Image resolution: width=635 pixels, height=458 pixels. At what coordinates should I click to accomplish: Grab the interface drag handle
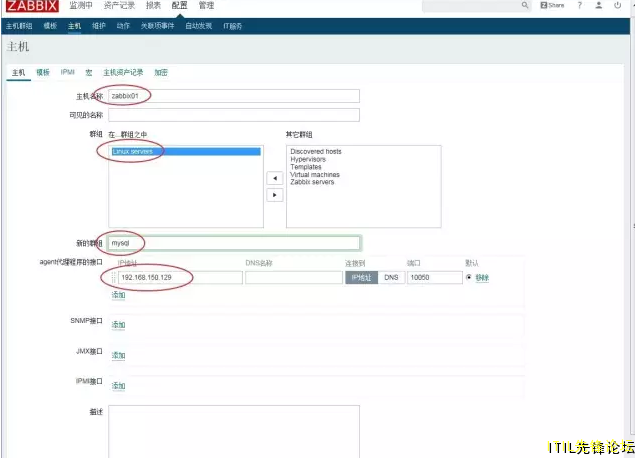[113, 277]
